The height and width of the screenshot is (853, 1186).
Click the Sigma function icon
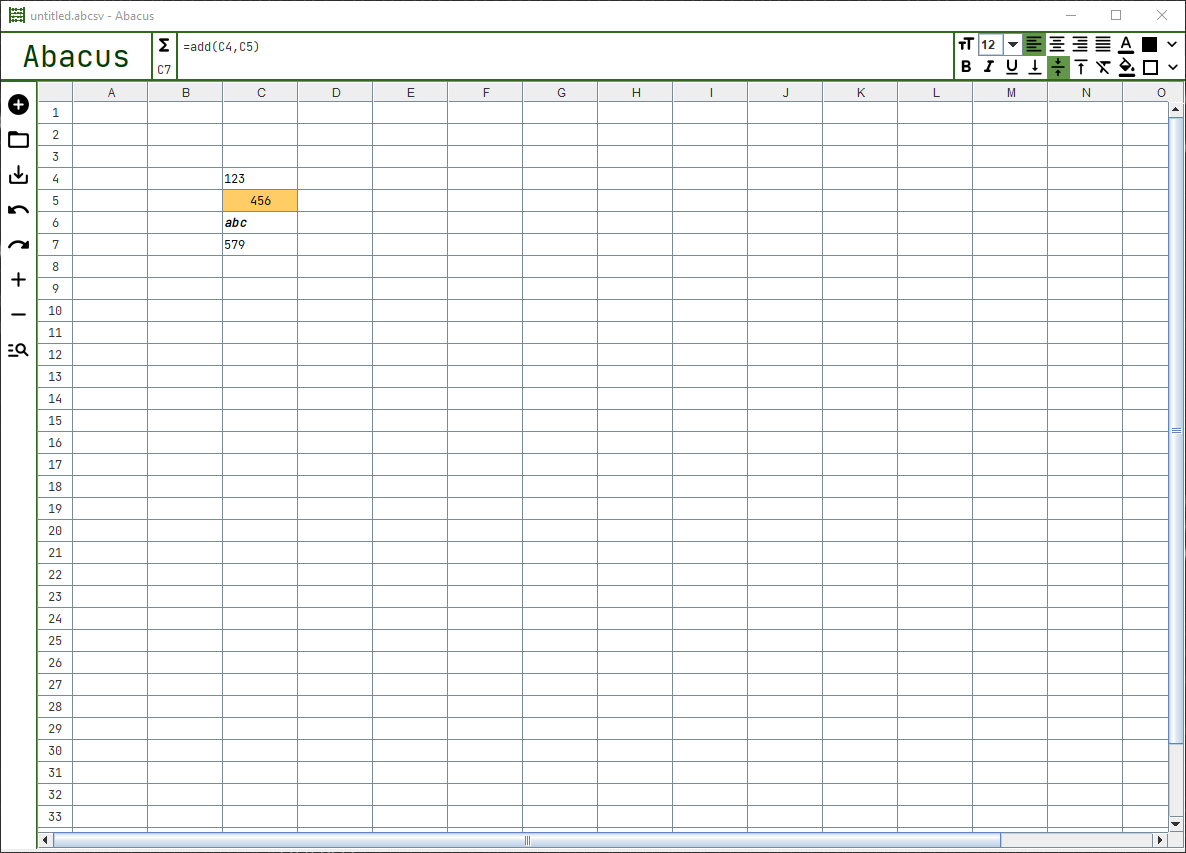(x=164, y=46)
